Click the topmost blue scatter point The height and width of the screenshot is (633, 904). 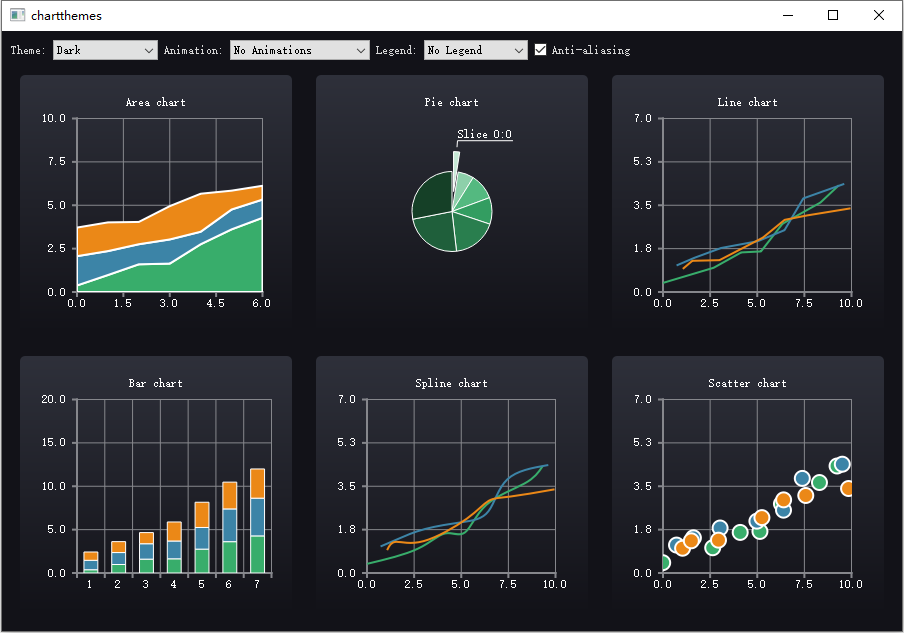[842, 464]
